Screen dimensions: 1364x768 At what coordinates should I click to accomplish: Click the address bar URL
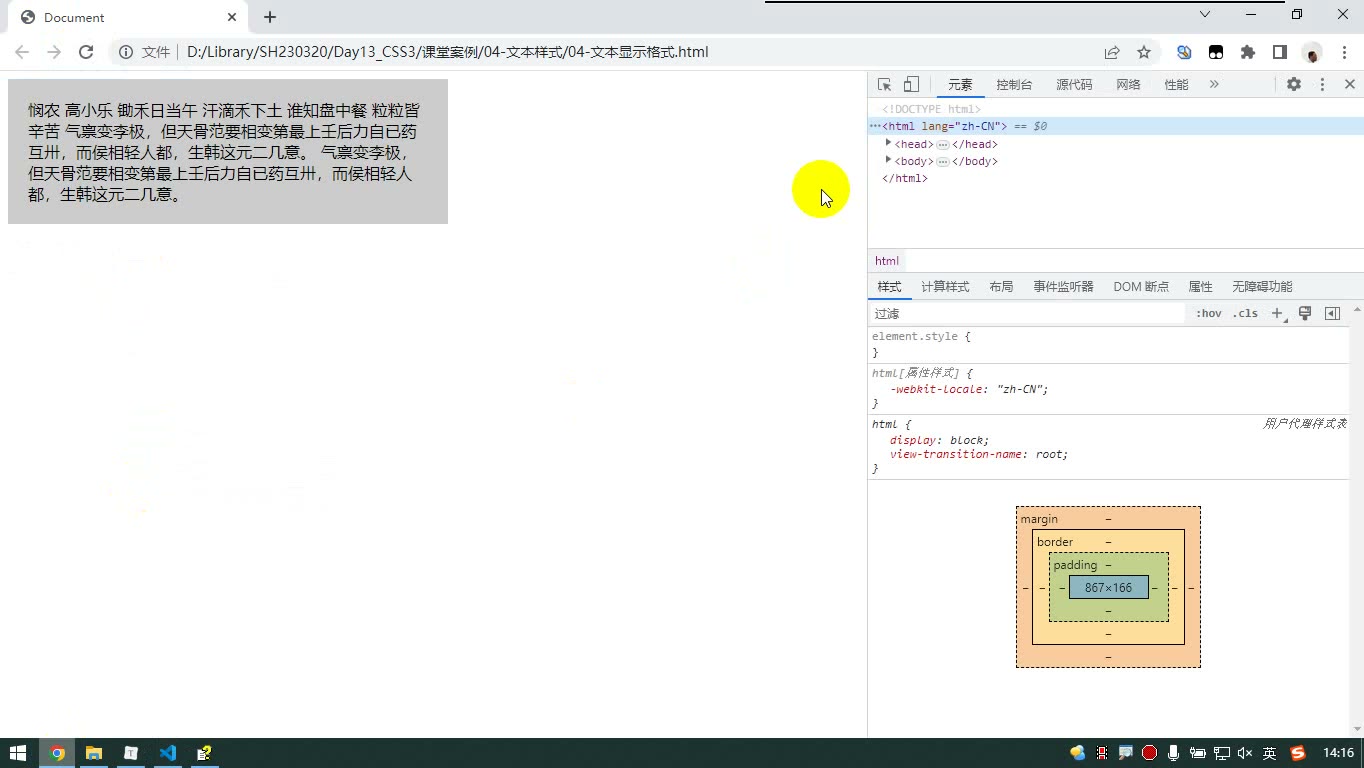click(x=447, y=52)
